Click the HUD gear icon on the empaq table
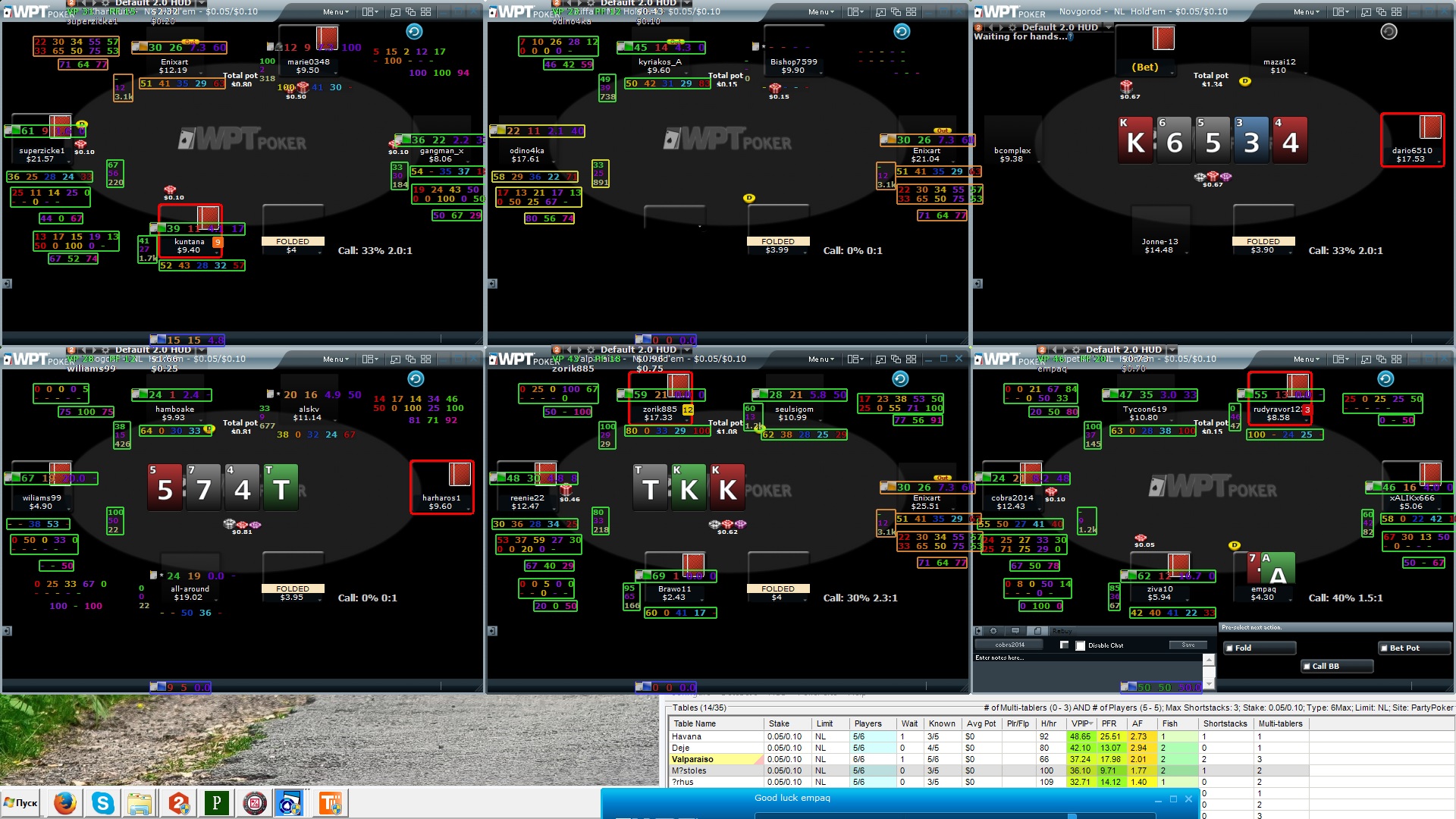 (1075, 350)
